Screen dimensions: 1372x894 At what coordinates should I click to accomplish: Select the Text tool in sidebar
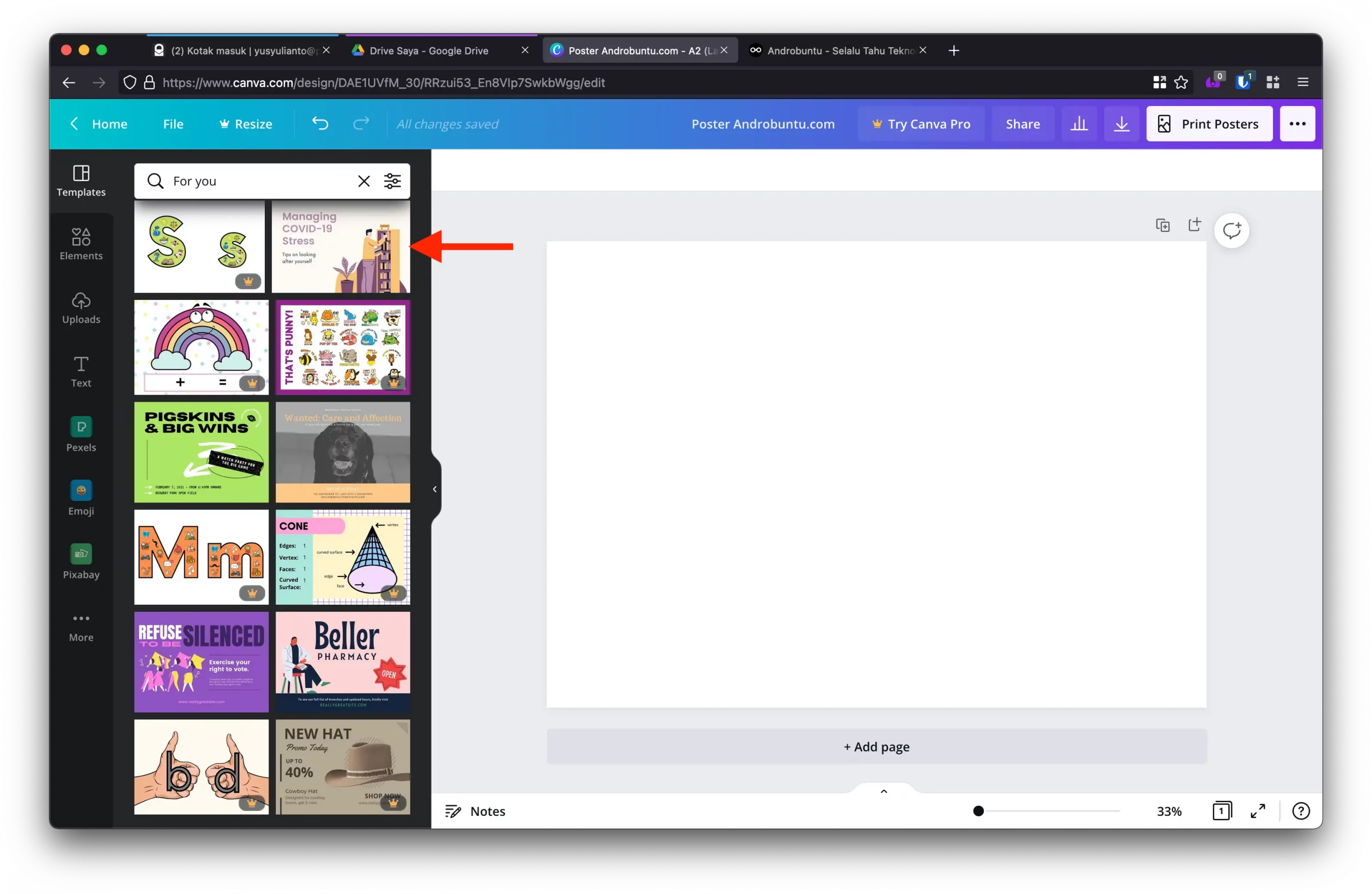click(81, 372)
